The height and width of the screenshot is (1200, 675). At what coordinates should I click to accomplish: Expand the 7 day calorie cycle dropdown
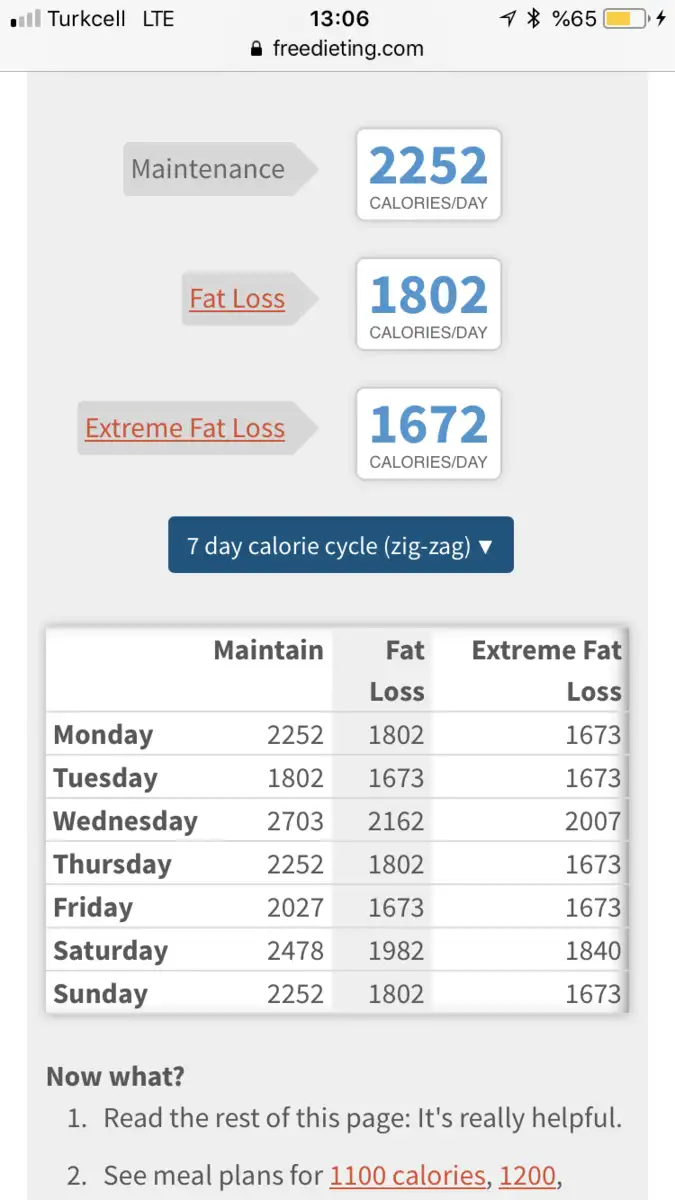click(x=341, y=545)
